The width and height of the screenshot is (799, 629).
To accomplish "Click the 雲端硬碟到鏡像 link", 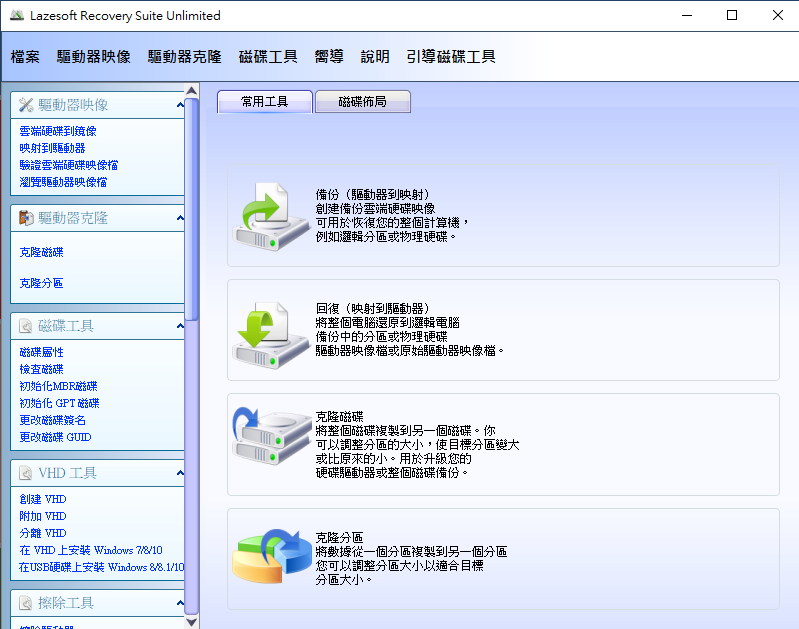I will 58,132.
